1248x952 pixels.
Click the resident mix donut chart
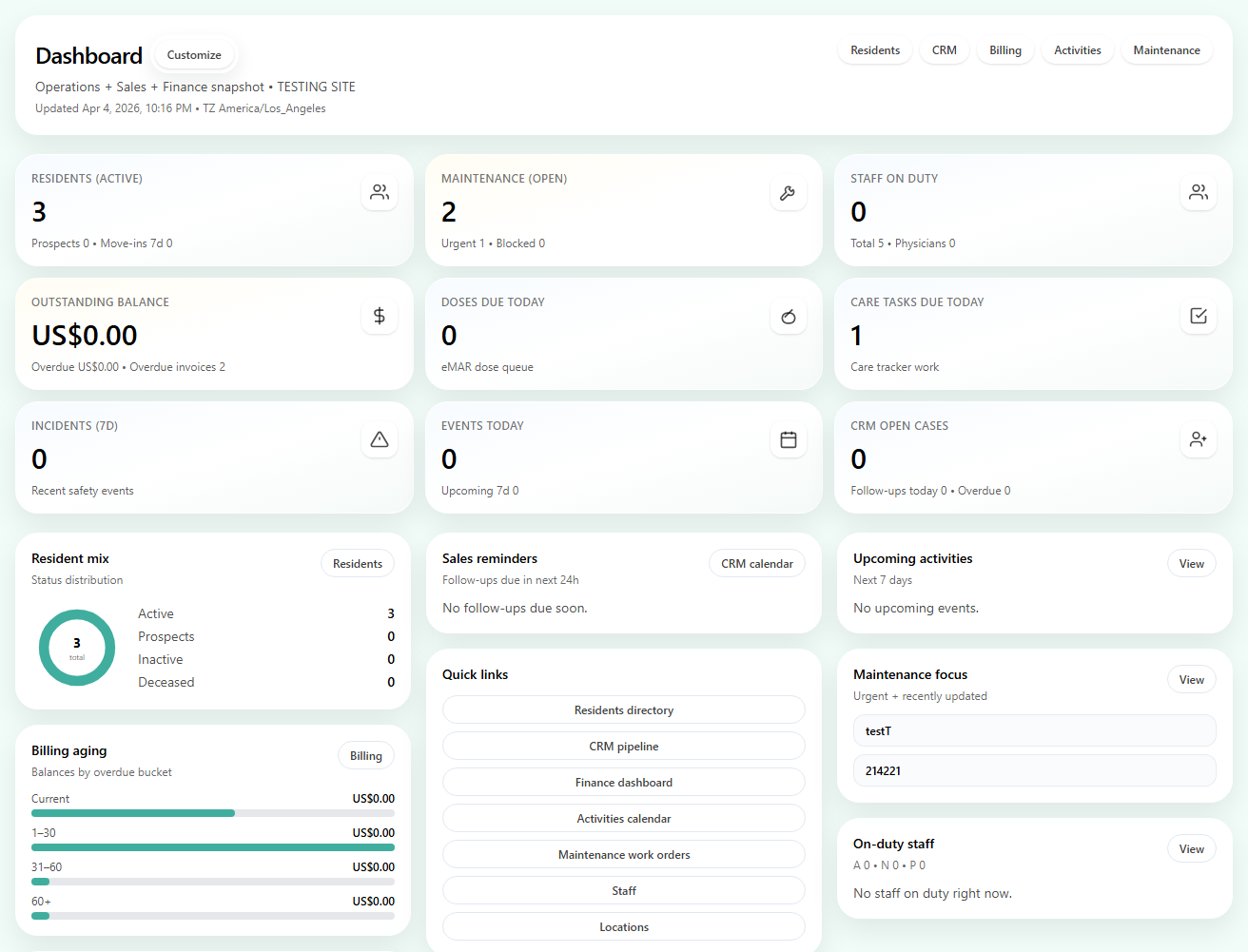click(x=77, y=648)
